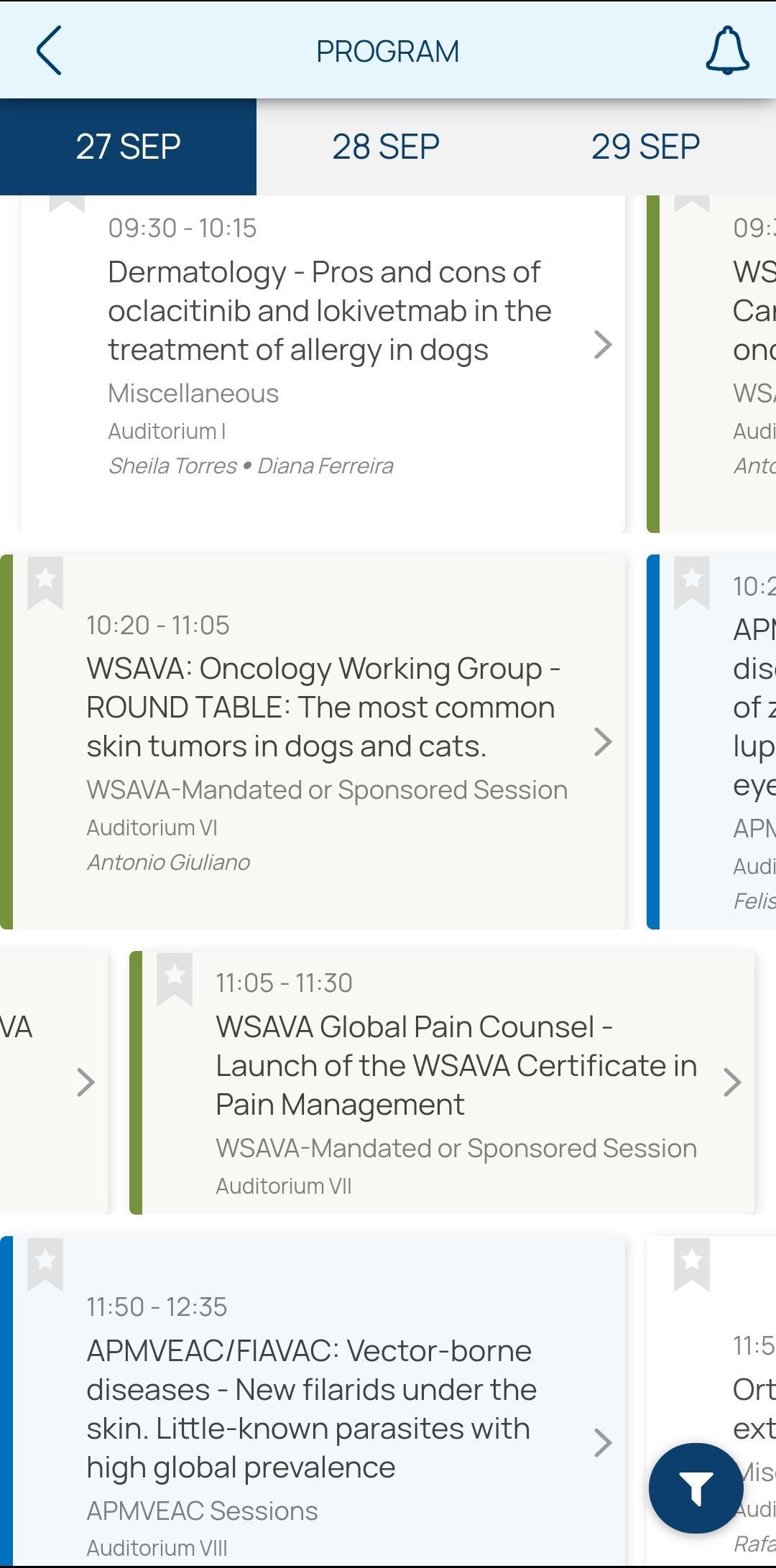Screen dimensions: 776x1568
Task: Open Oncology round table session via chevron
Action: point(603,742)
